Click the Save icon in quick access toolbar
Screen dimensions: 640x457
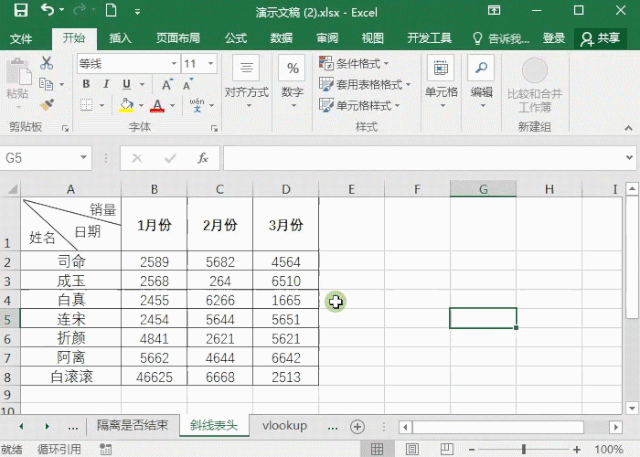pos(21,11)
